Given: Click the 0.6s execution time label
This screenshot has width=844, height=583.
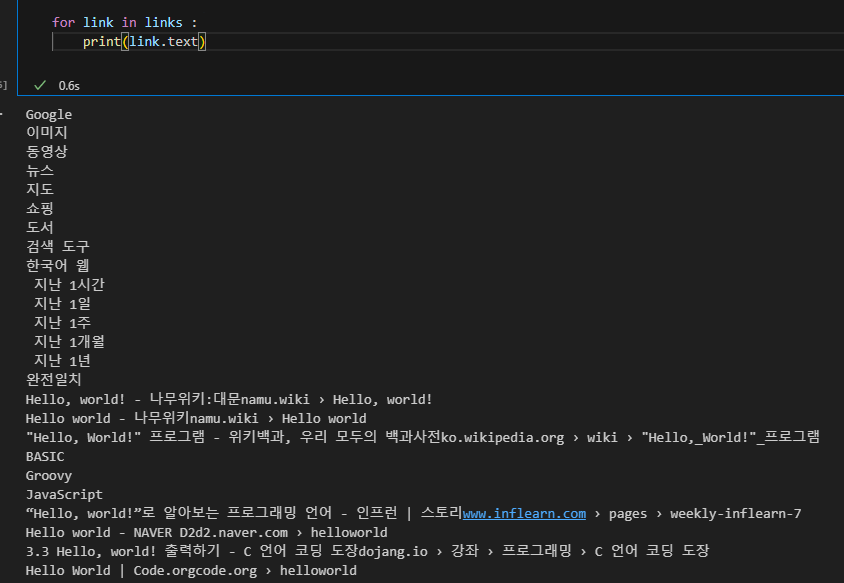Looking at the screenshot, I should point(69,86).
